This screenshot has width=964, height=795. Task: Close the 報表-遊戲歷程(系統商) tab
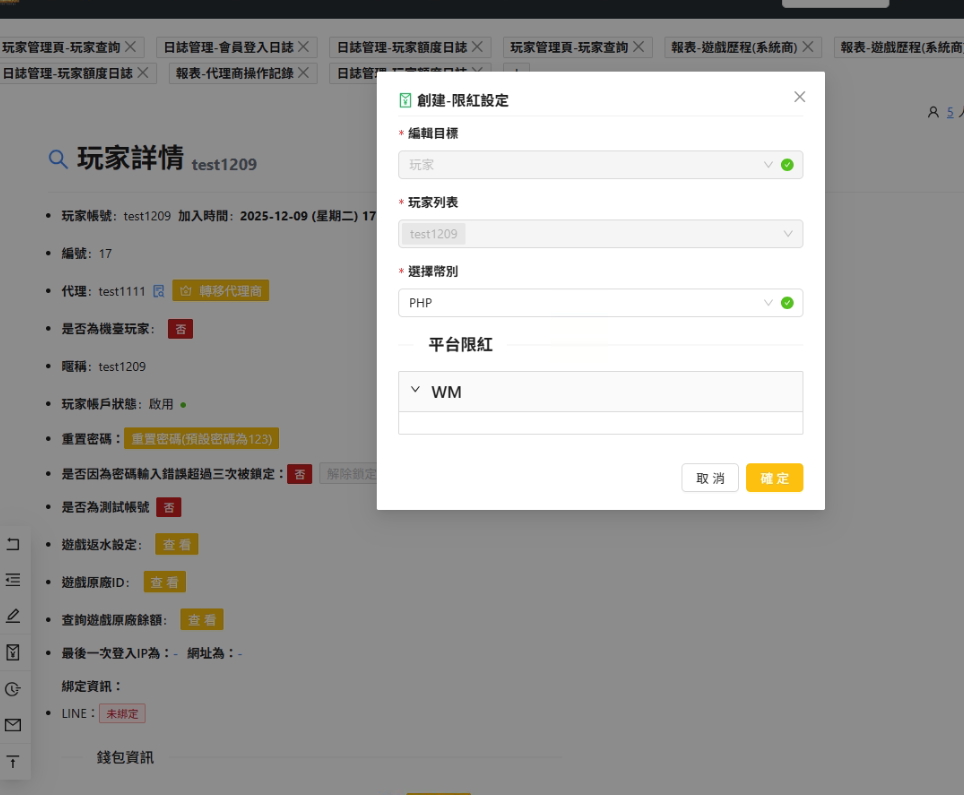[810, 47]
